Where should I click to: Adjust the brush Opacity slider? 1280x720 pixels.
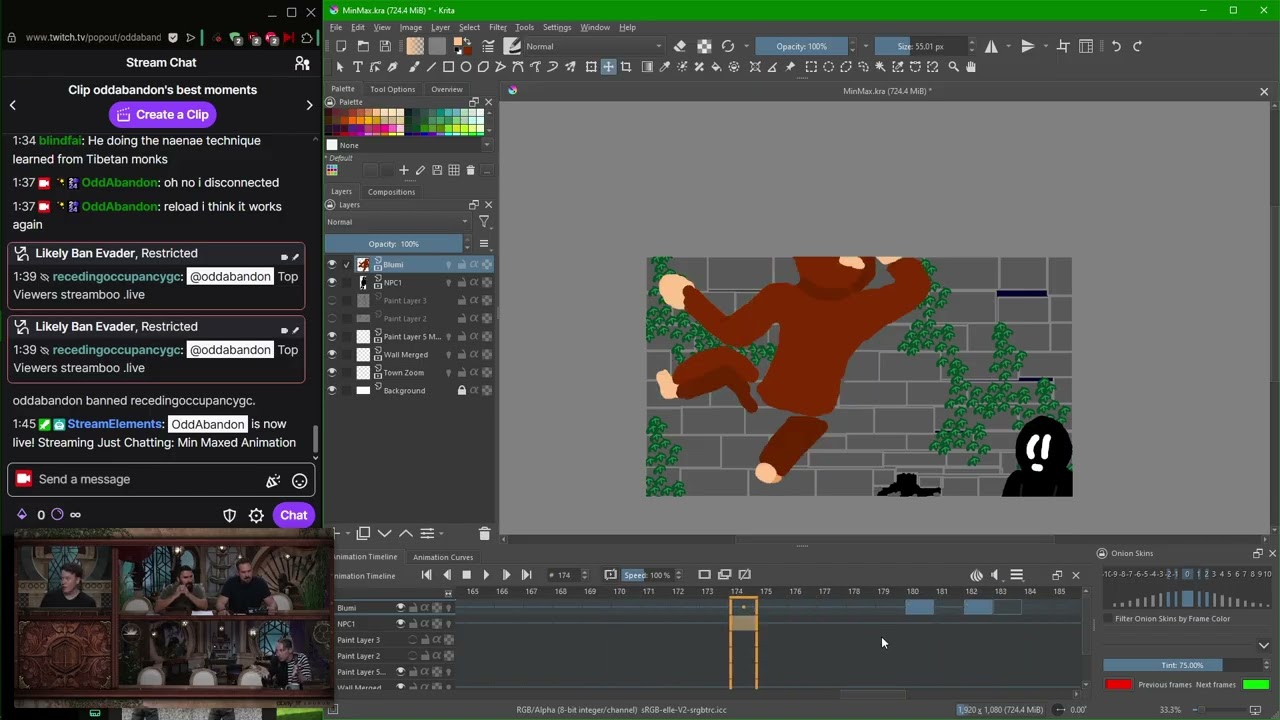[x=802, y=46]
